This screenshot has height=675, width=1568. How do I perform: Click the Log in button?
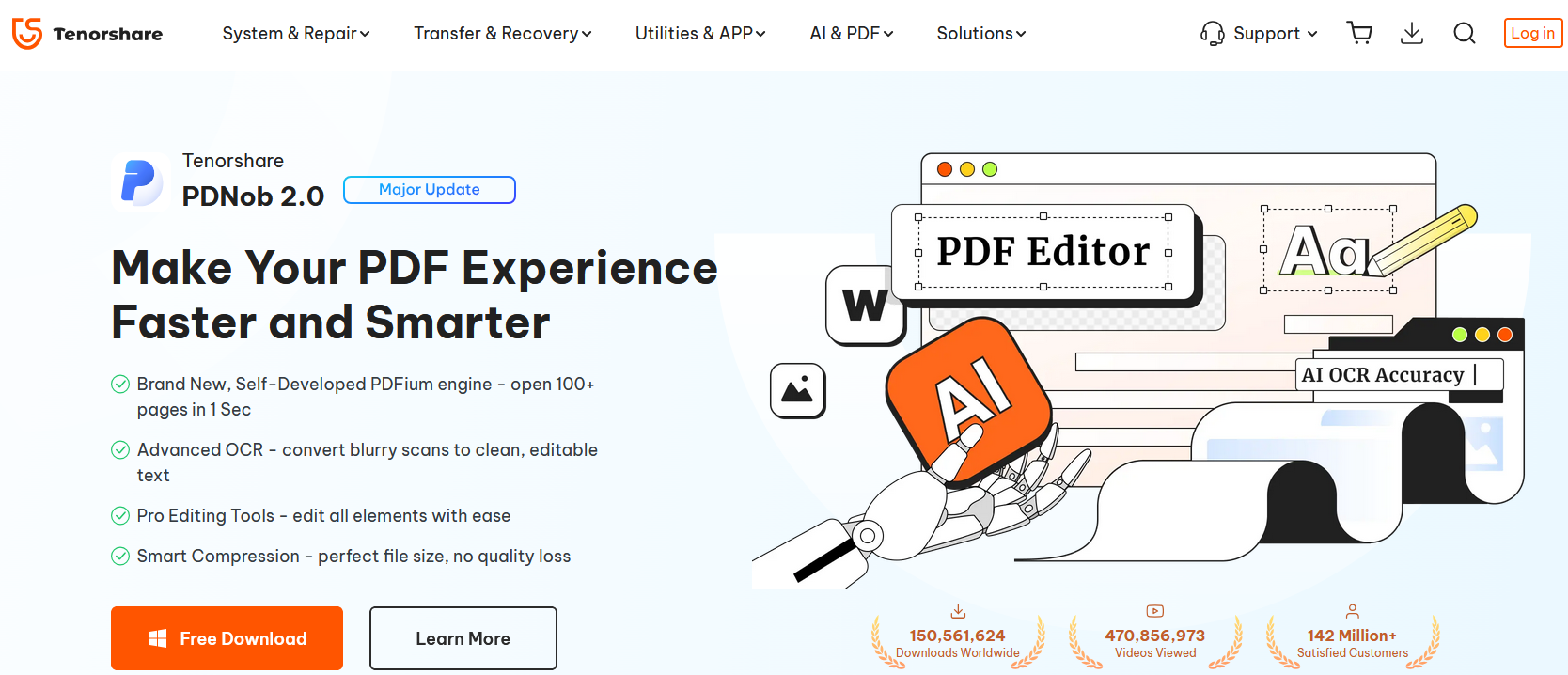[x=1532, y=33]
